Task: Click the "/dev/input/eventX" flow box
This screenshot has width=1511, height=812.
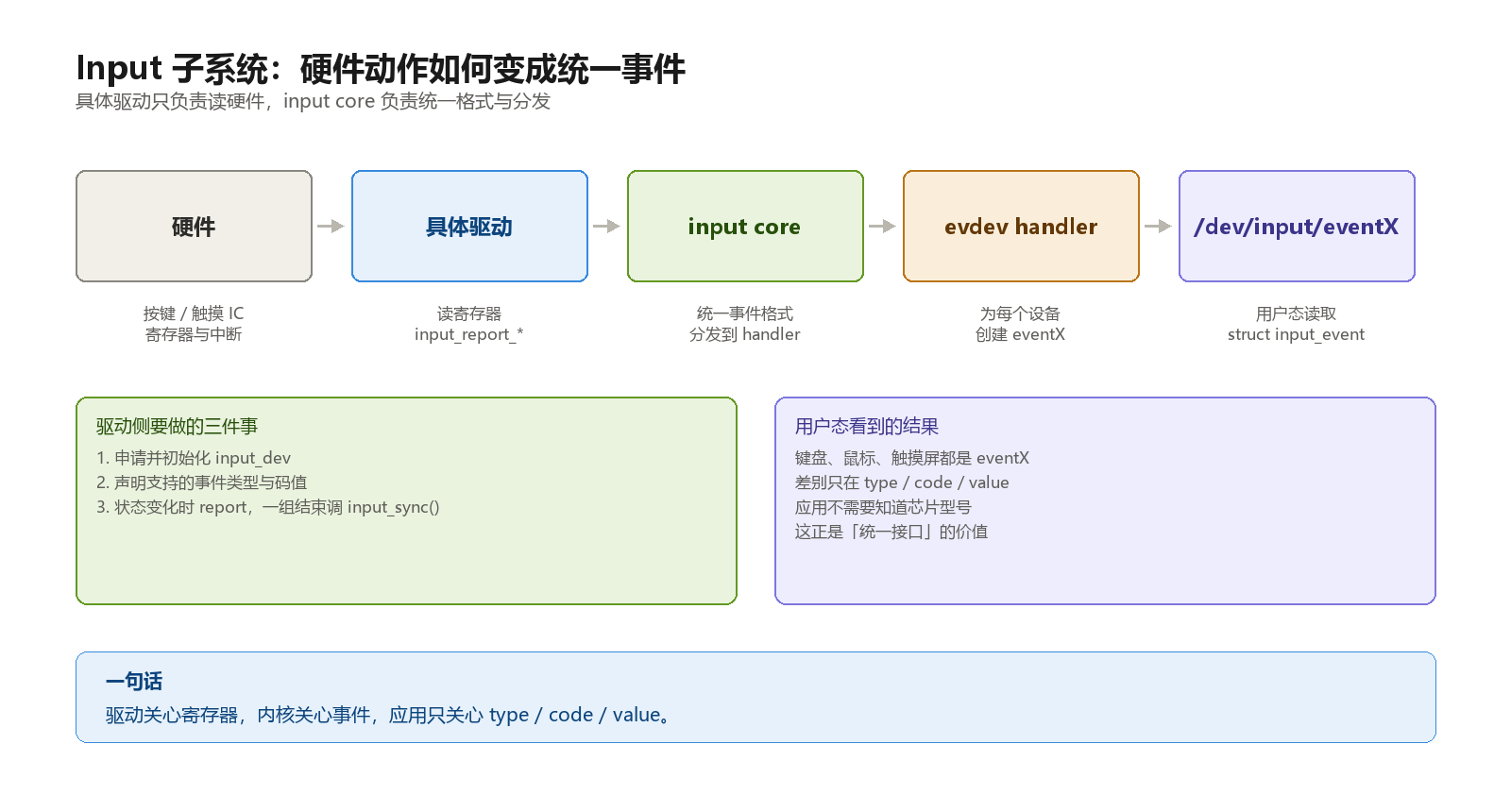Action: [x=1297, y=227]
